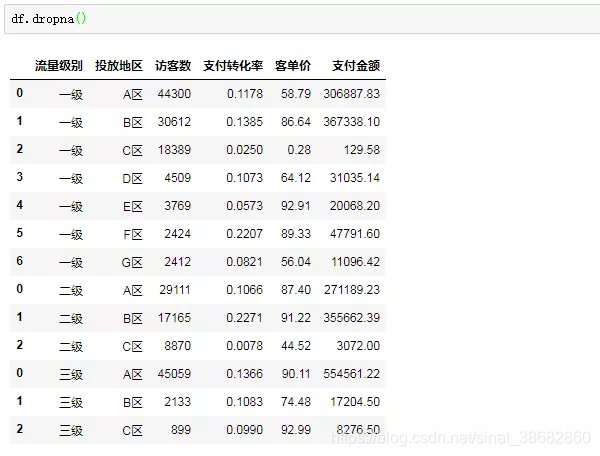Click the cell value 20068.20
600x456 pixels.
pyautogui.click(x=355, y=206)
